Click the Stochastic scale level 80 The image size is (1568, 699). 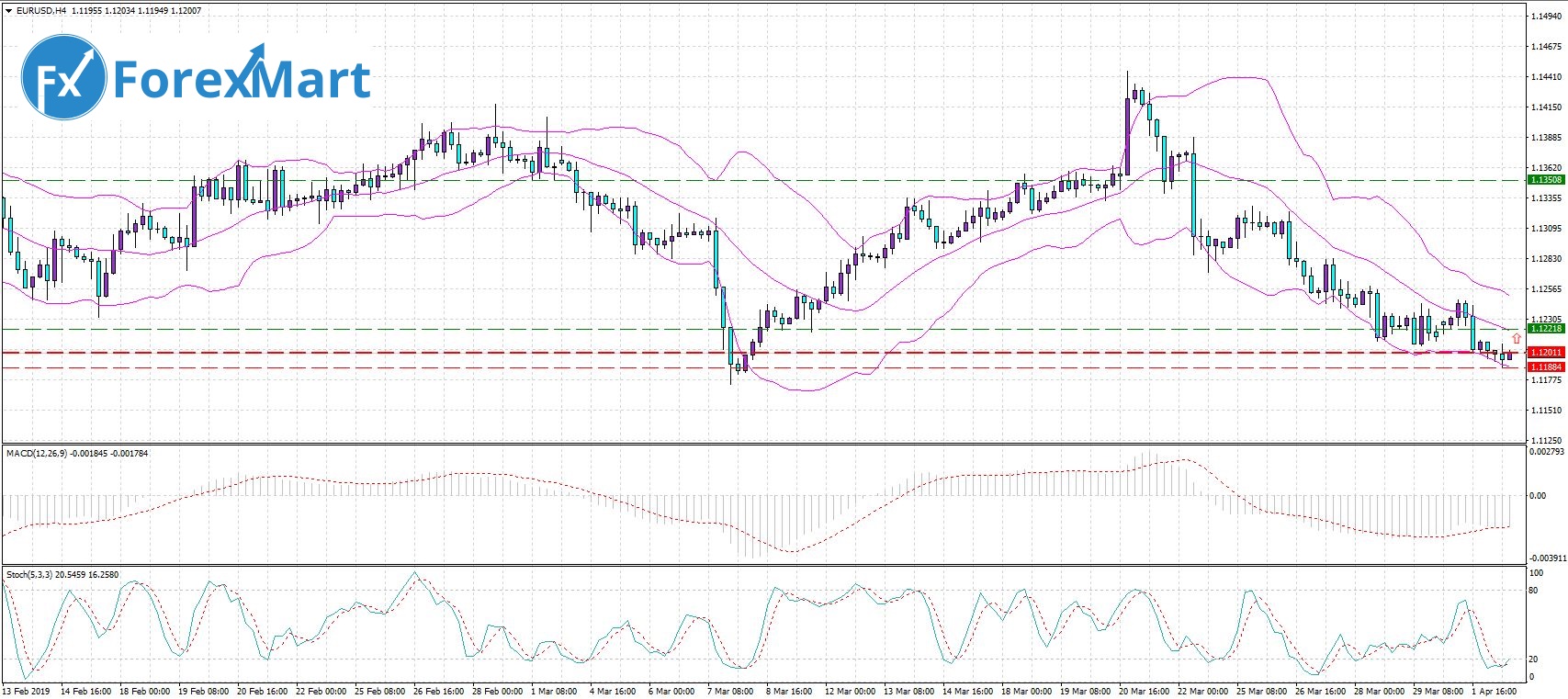point(1533,591)
